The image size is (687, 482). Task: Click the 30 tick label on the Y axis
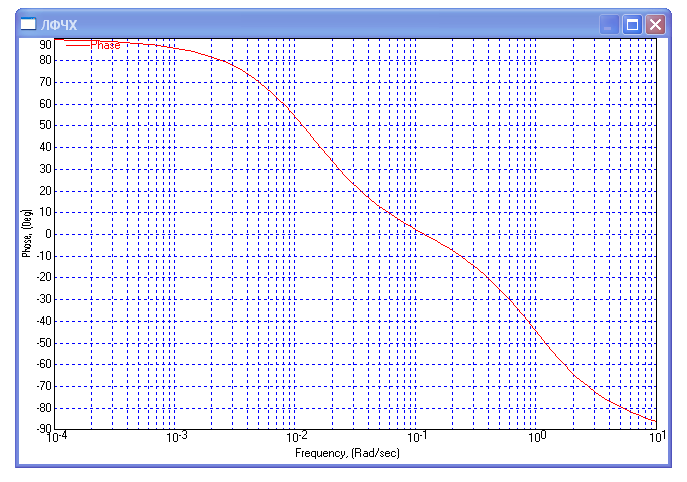45,169
